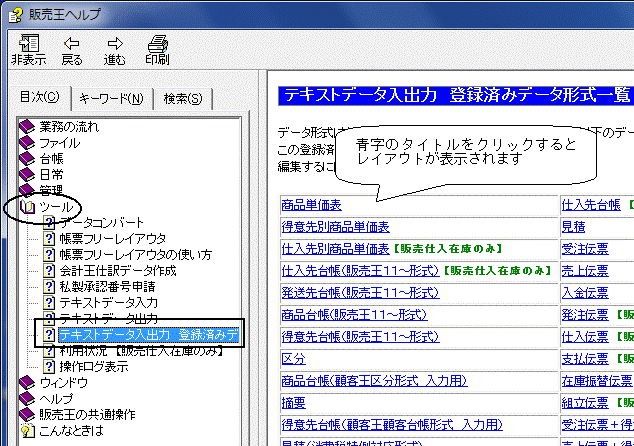Click the データコンバート topic icon
This screenshot has width=634, height=446.
49,223
